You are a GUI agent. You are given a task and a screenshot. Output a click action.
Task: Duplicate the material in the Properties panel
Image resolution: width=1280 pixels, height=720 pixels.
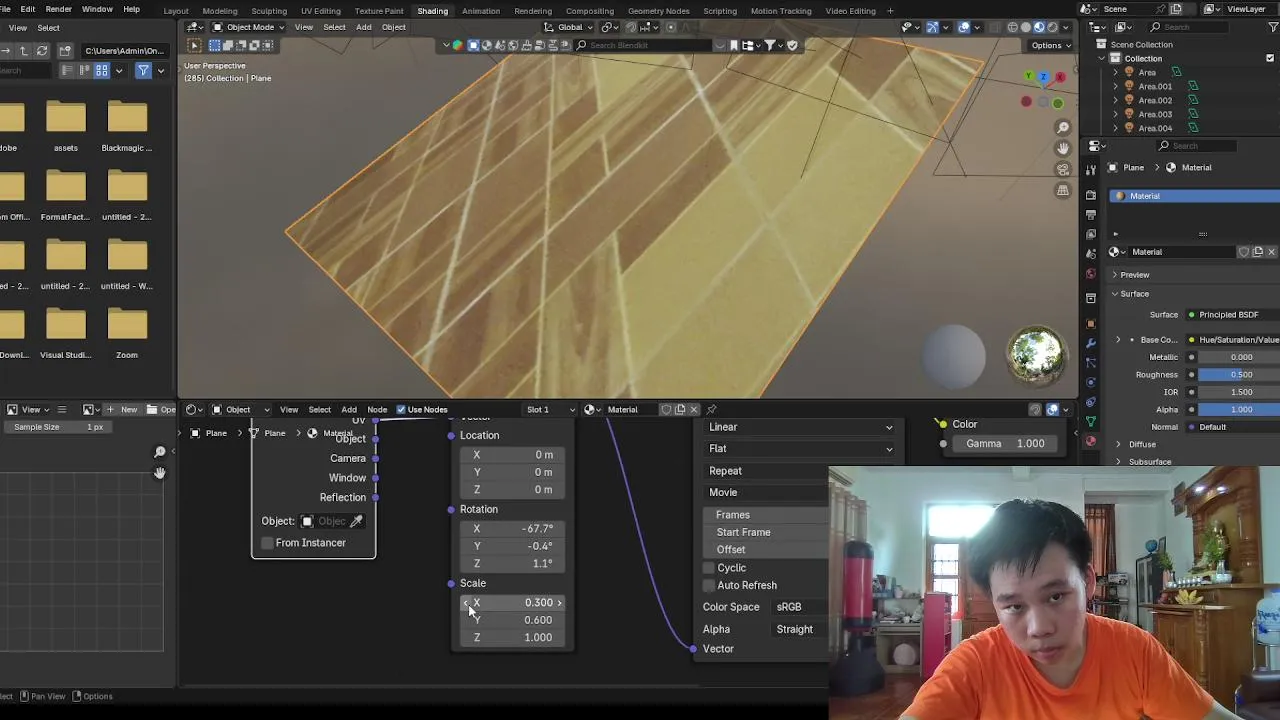click(1258, 252)
